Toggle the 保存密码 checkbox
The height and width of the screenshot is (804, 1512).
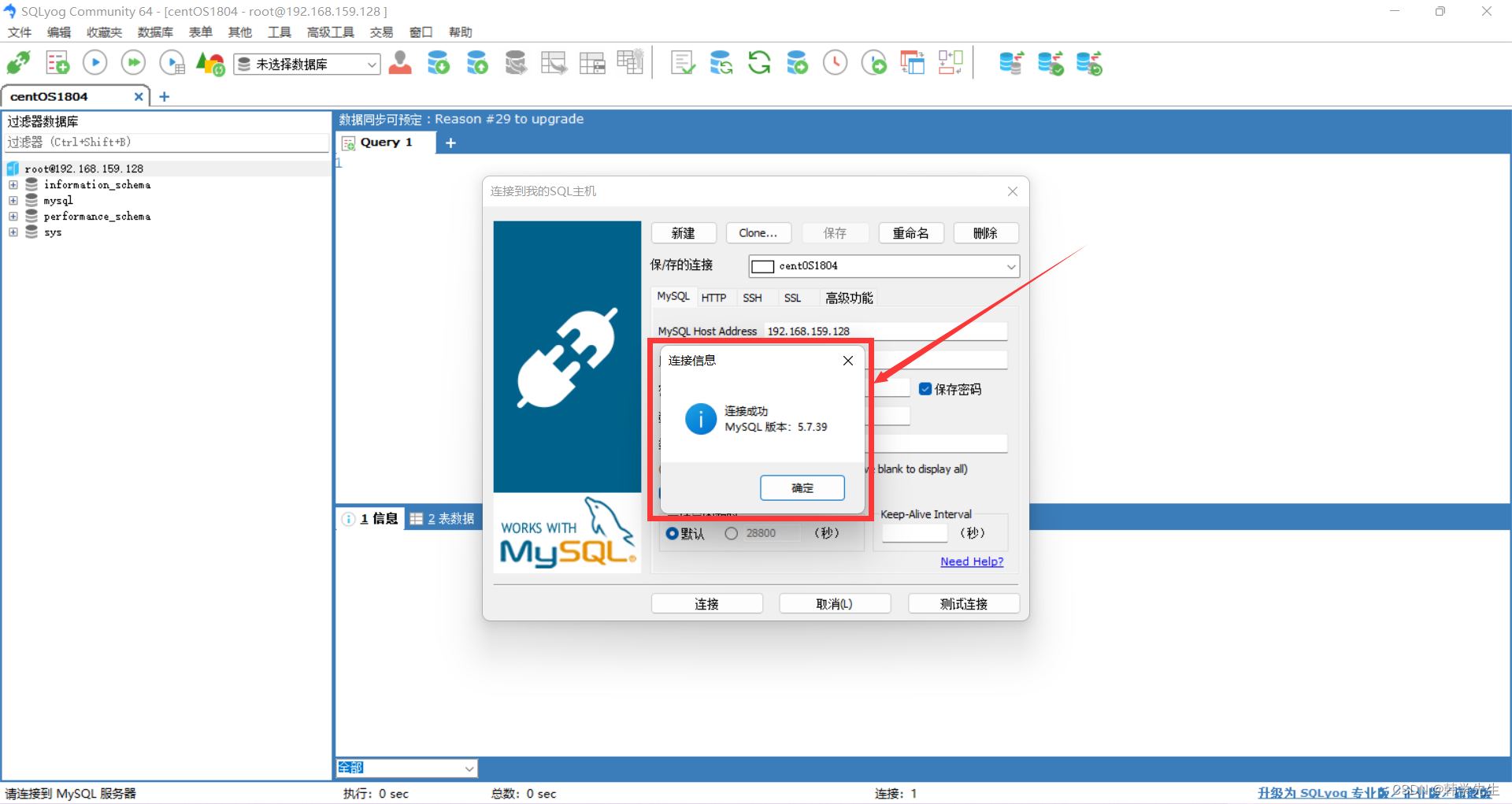[925, 389]
